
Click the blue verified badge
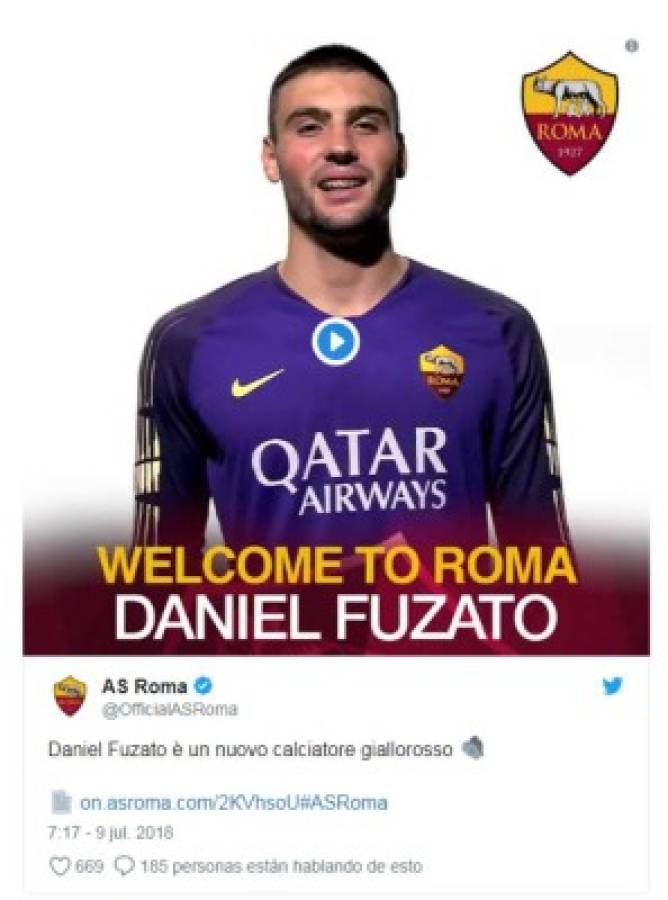click(x=203, y=686)
